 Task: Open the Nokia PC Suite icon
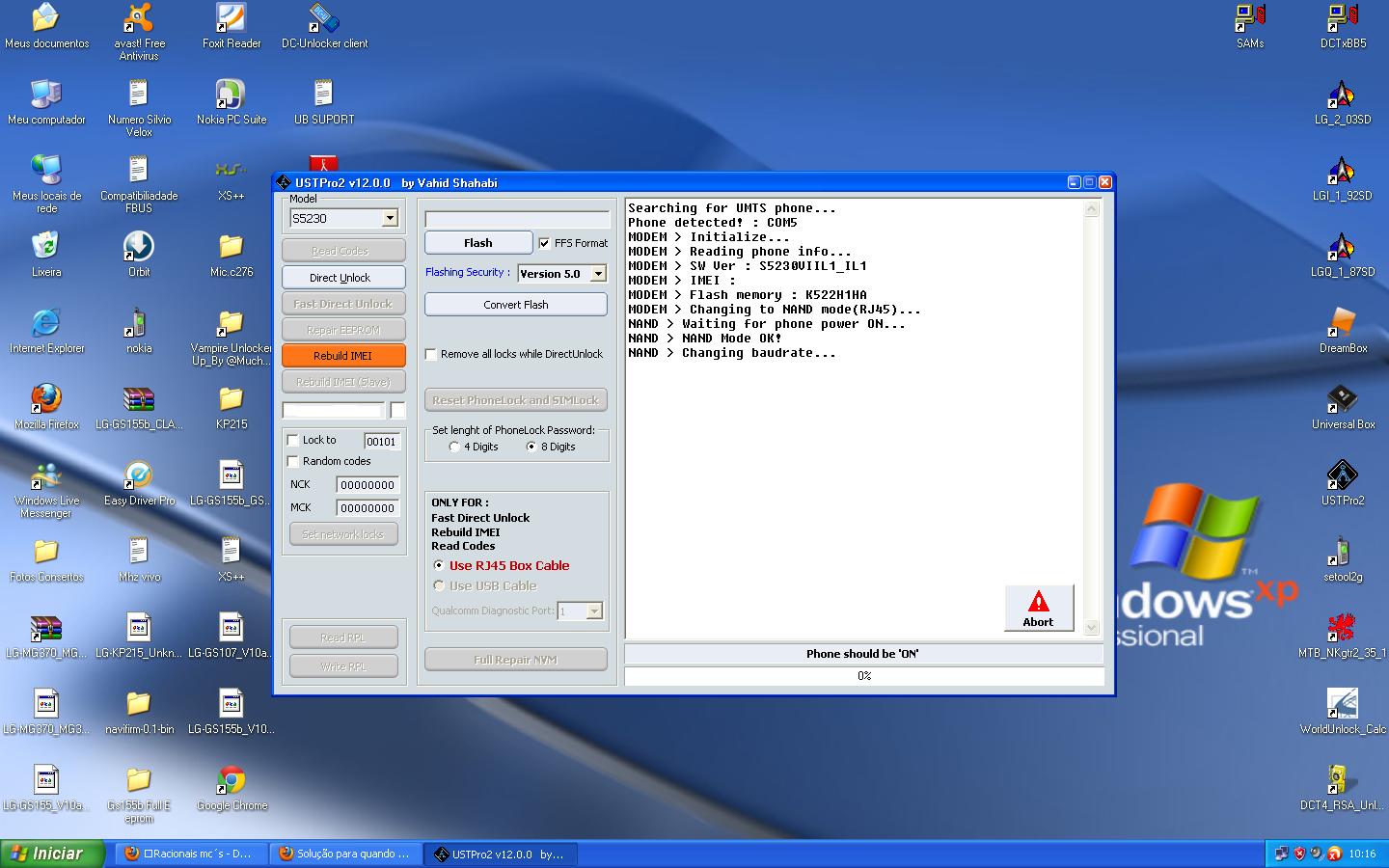tap(231, 102)
